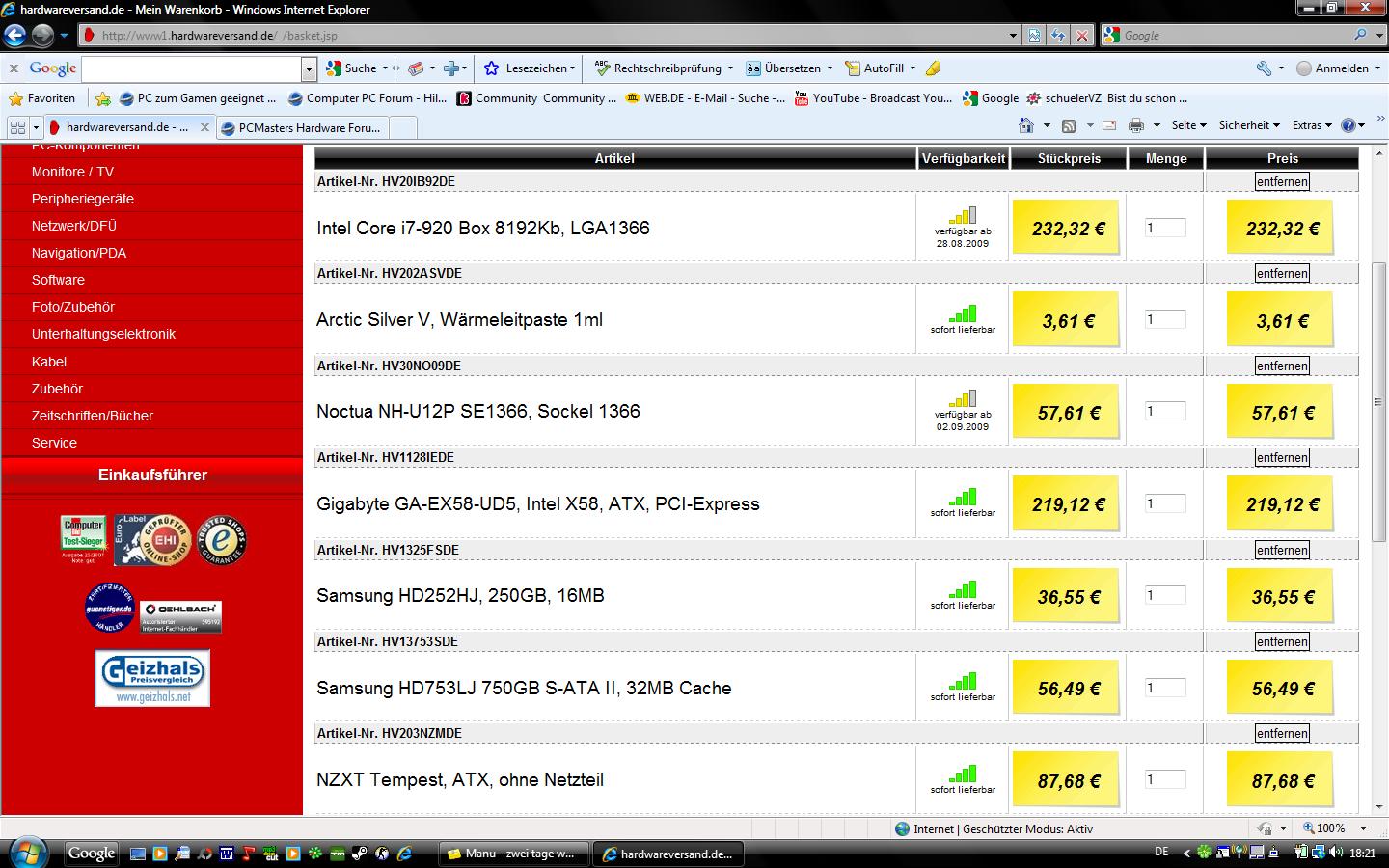
Task: Expand the address bar history dropdown
Action: (1013, 36)
